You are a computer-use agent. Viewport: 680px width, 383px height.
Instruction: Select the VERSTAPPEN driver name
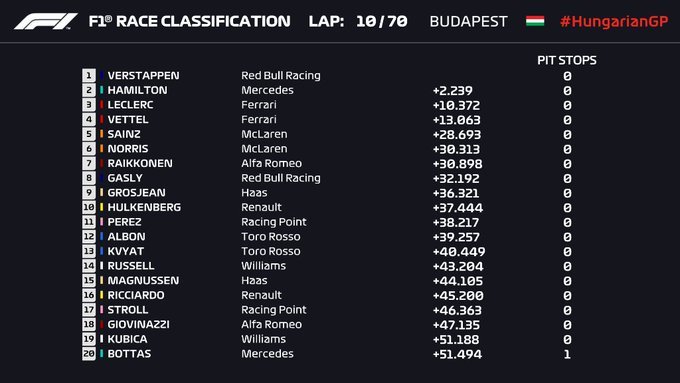coord(143,75)
